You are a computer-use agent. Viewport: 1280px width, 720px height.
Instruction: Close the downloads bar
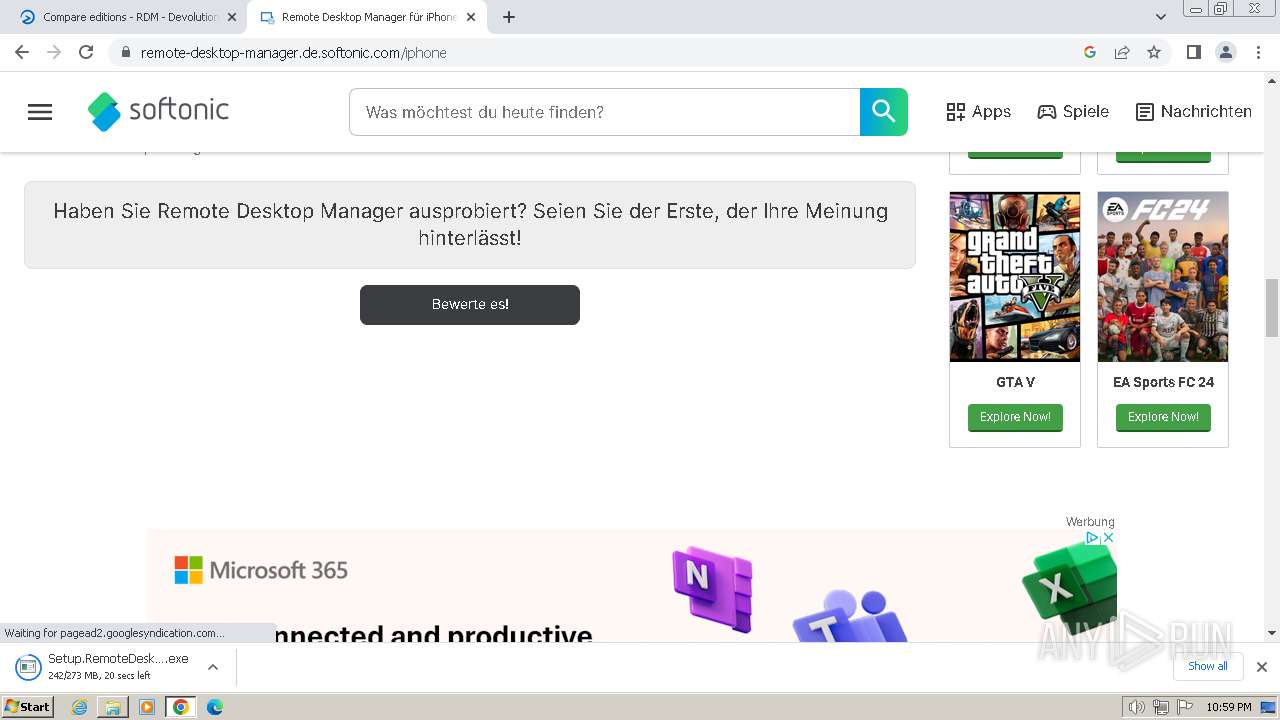(x=1262, y=667)
